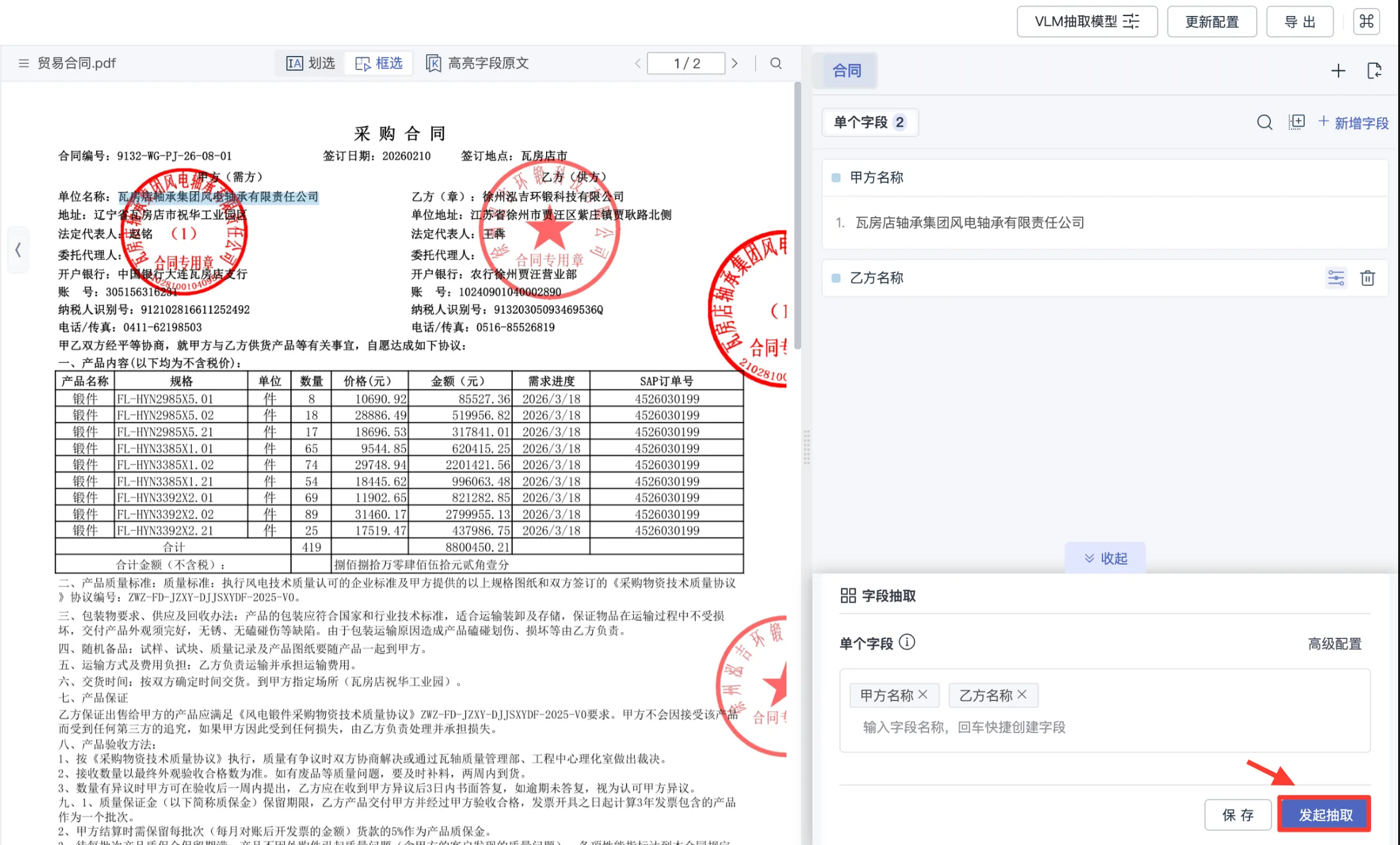The height and width of the screenshot is (845, 1400).
Task: Select extracted value 瓦房店轴承集团风电轴承有限责任公司
Action: pos(970,223)
